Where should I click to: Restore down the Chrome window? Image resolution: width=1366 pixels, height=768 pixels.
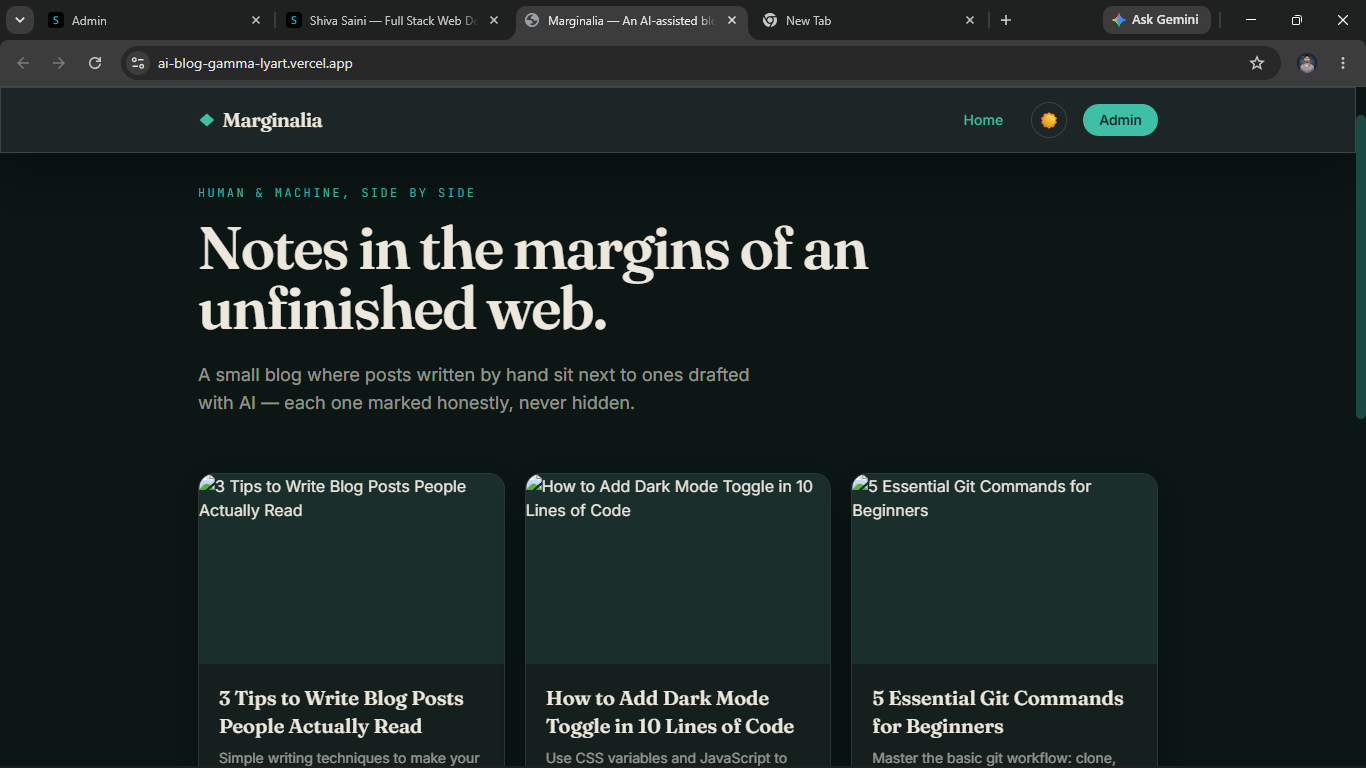(1297, 20)
